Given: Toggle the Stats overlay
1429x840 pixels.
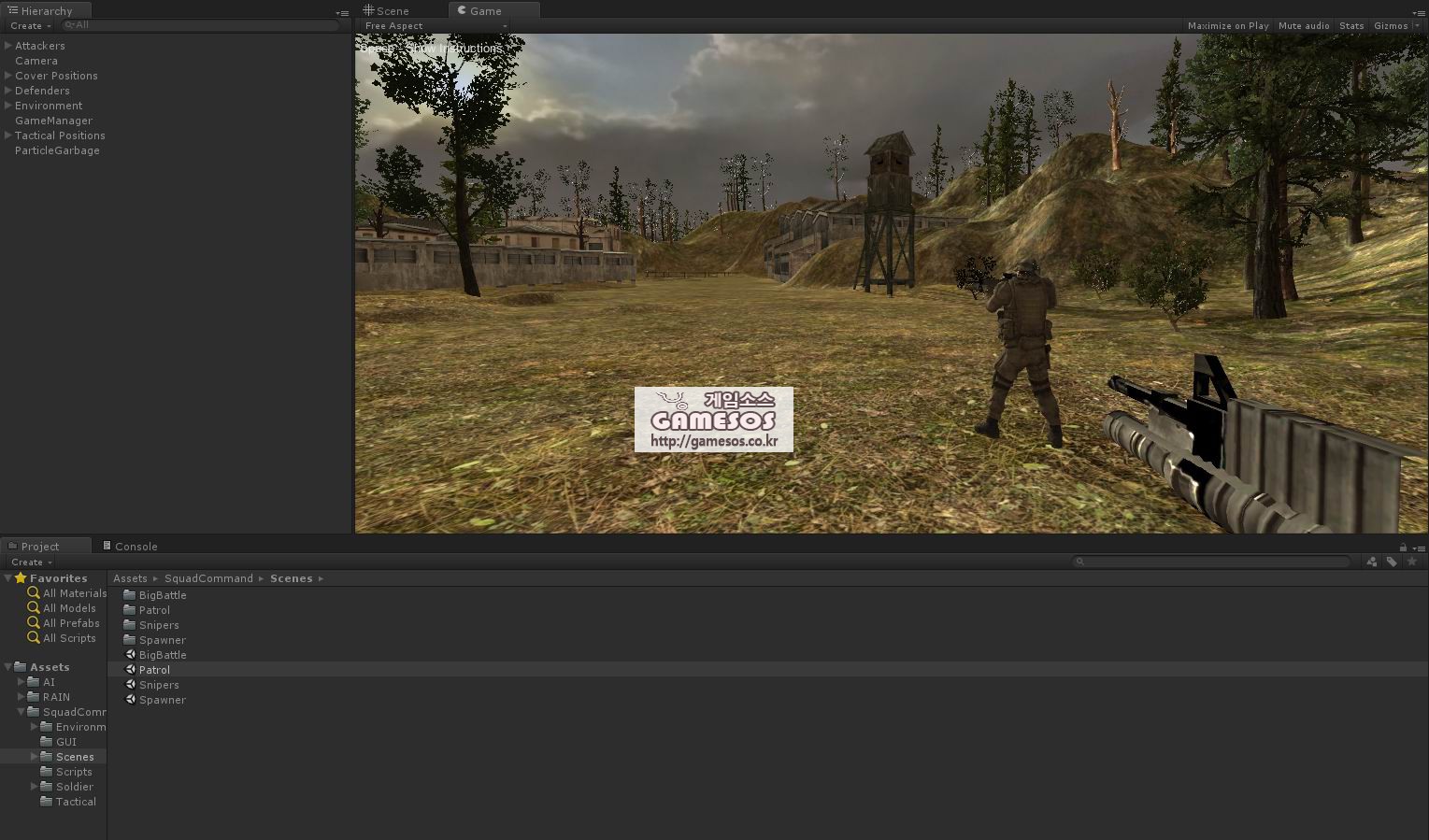Looking at the screenshot, I should click(x=1351, y=26).
